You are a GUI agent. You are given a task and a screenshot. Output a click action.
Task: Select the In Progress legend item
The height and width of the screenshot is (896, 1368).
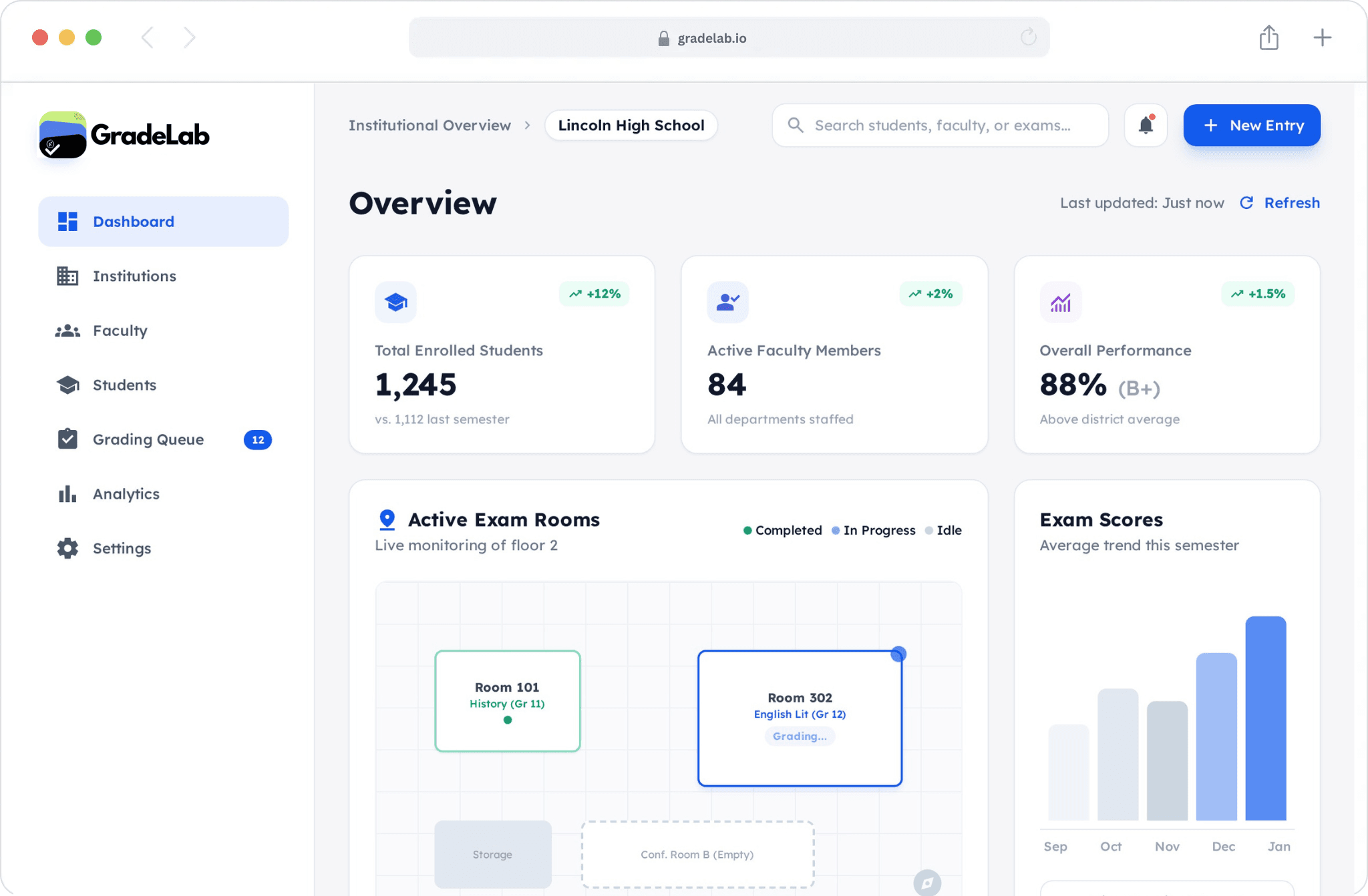874,530
